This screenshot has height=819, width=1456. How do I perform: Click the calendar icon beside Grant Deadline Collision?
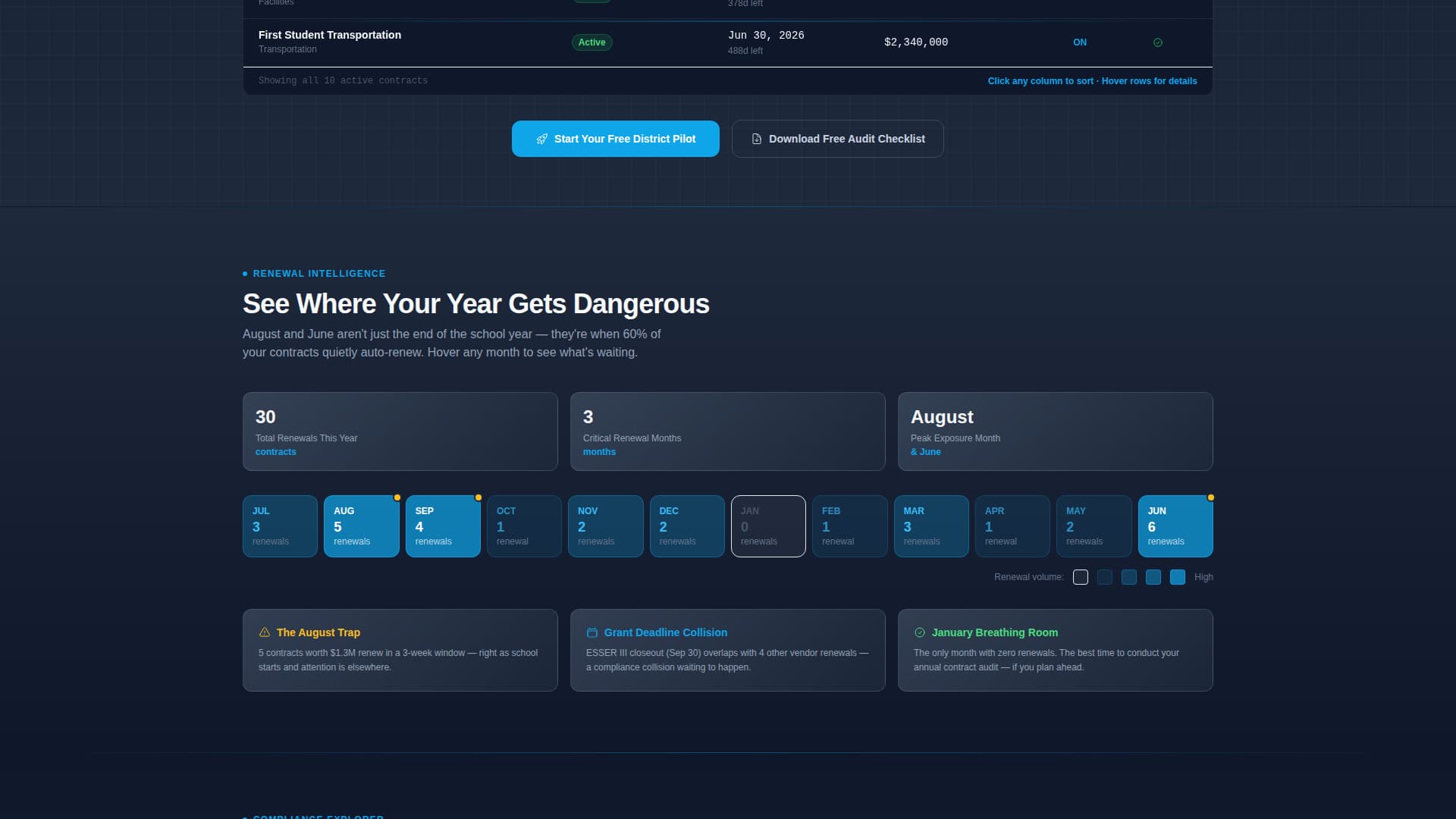pyautogui.click(x=592, y=632)
